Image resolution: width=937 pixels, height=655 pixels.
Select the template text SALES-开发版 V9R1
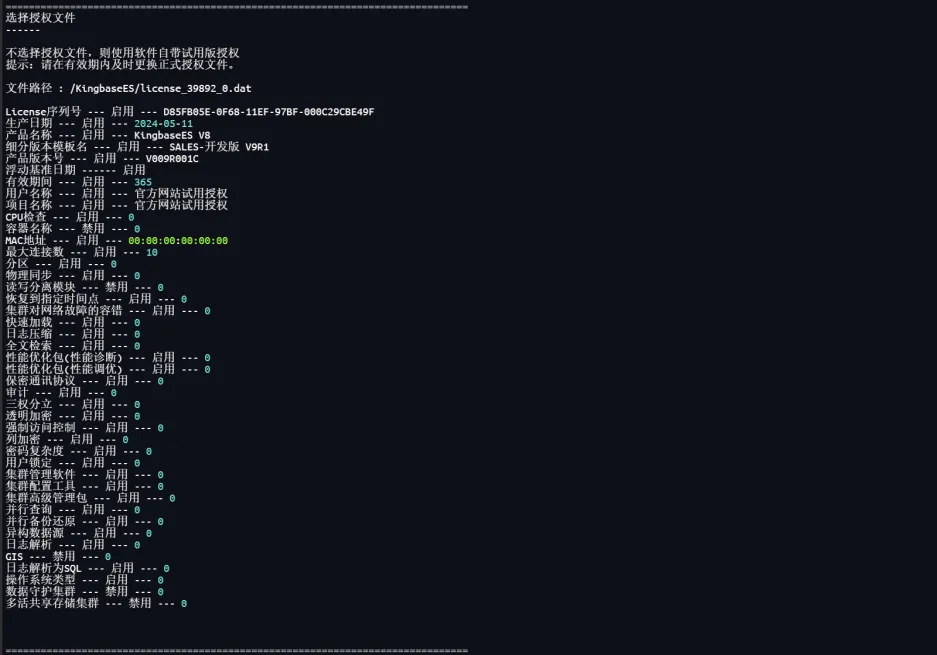click(x=219, y=147)
